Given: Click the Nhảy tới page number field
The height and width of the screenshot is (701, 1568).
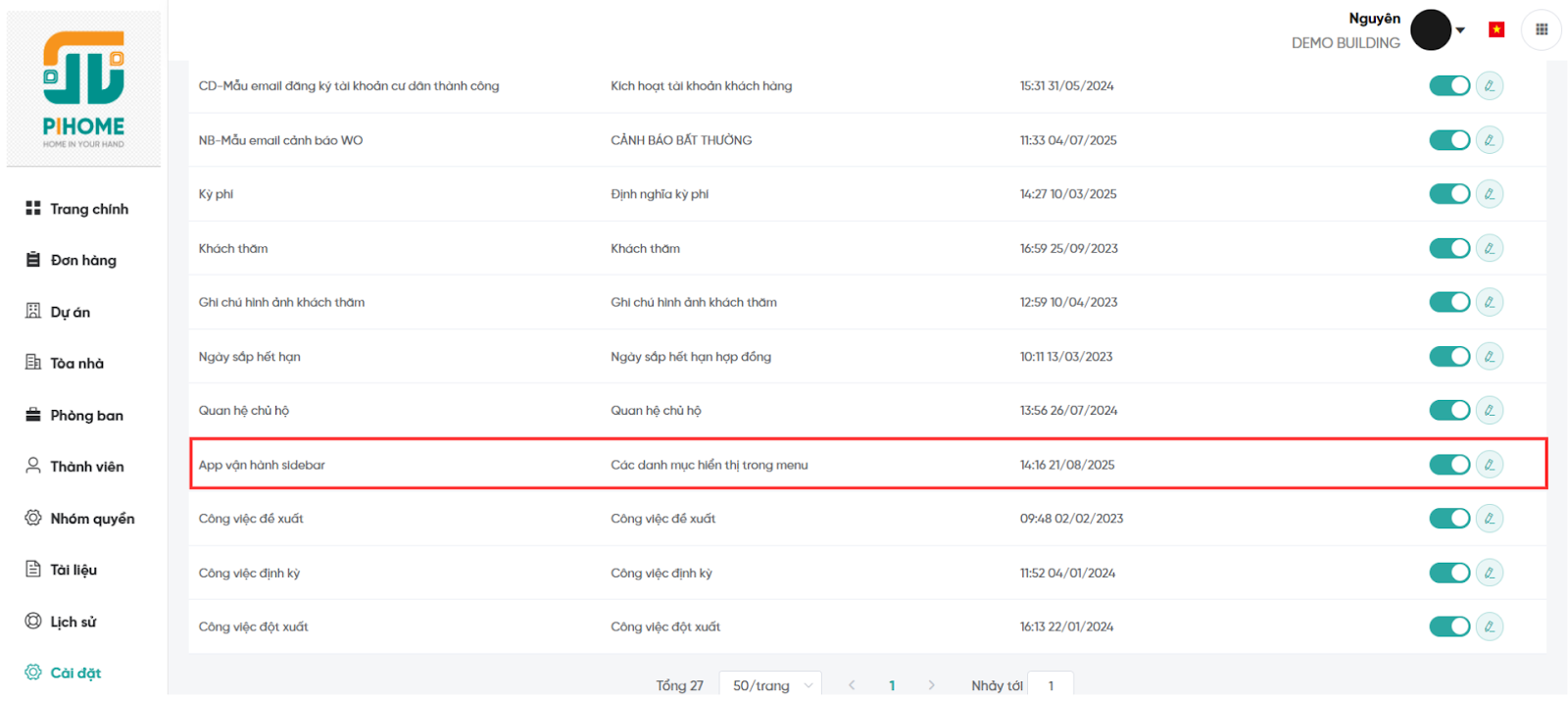Looking at the screenshot, I should coord(1050,685).
